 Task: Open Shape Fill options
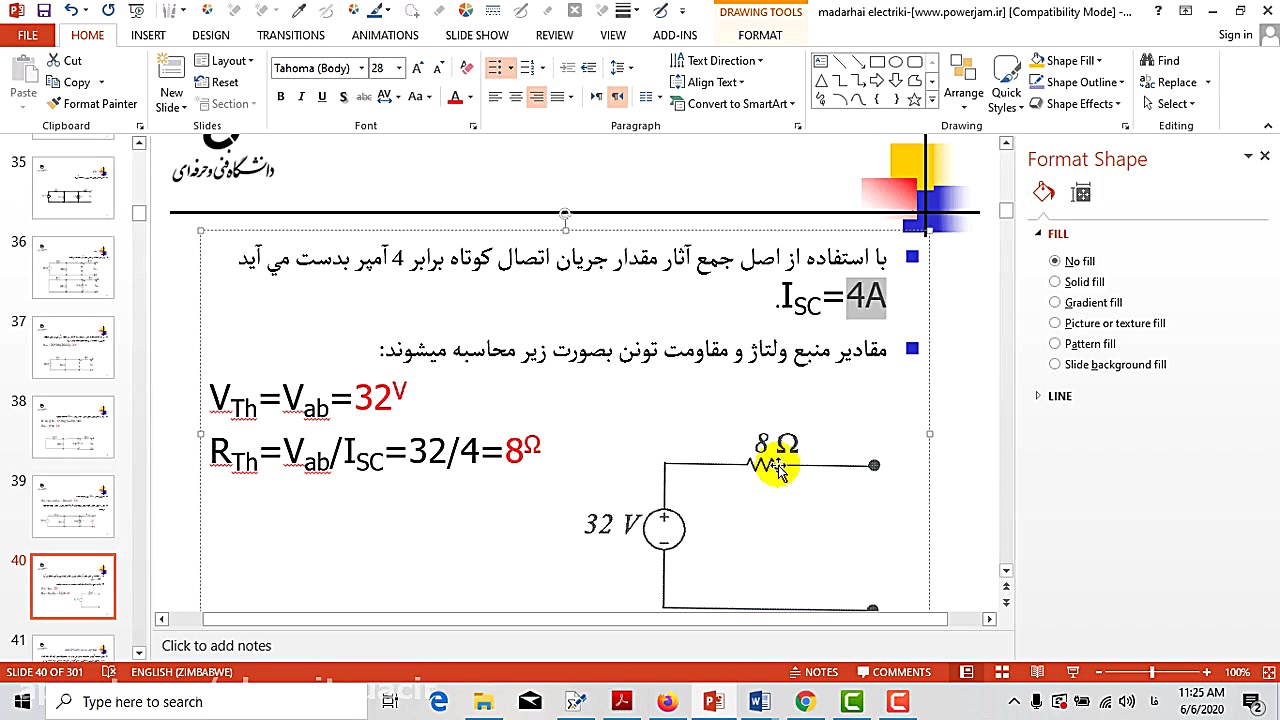pyautogui.click(x=1072, y=60)
